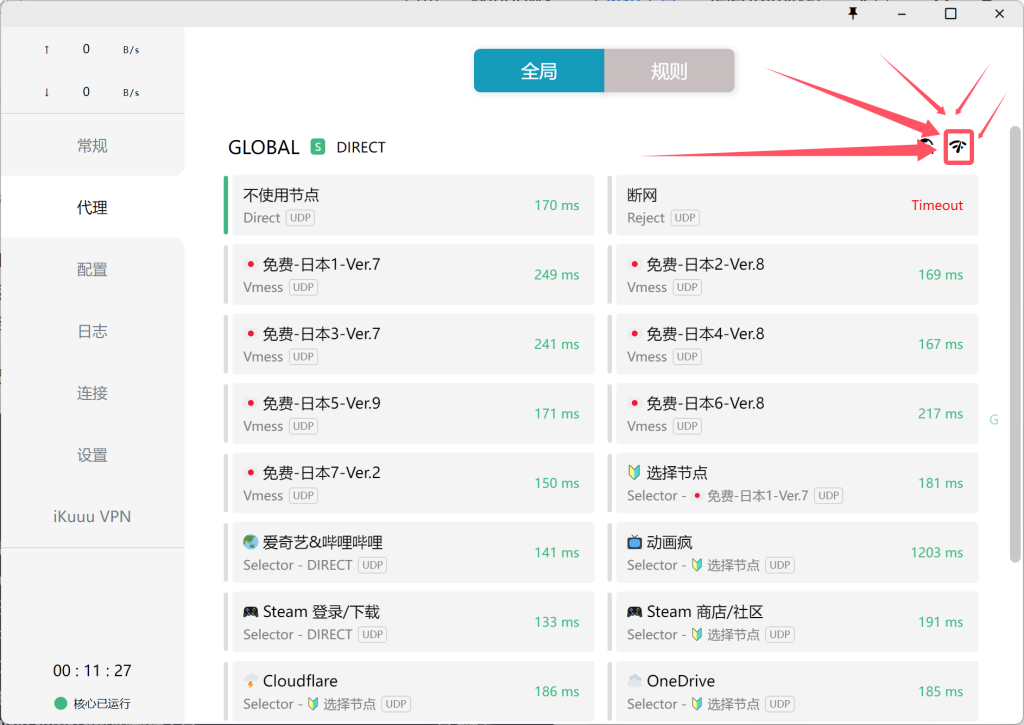Select the 断网 Reject node
This screenshot has height=725, width=1024.
795,205
